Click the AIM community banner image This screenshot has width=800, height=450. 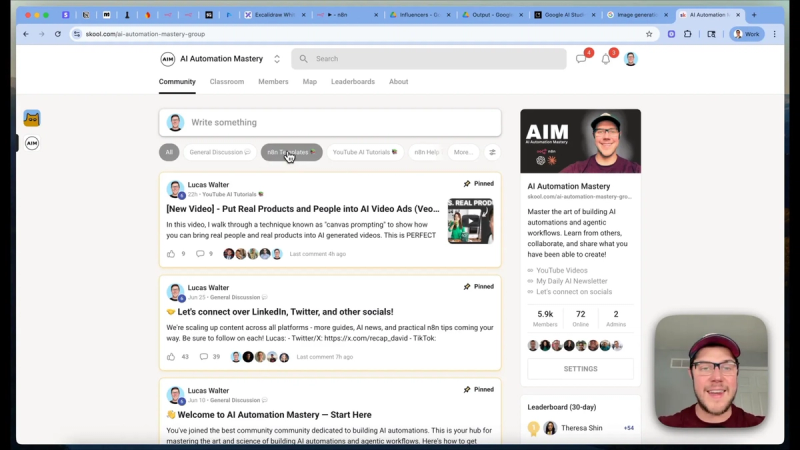click(581, 141)
